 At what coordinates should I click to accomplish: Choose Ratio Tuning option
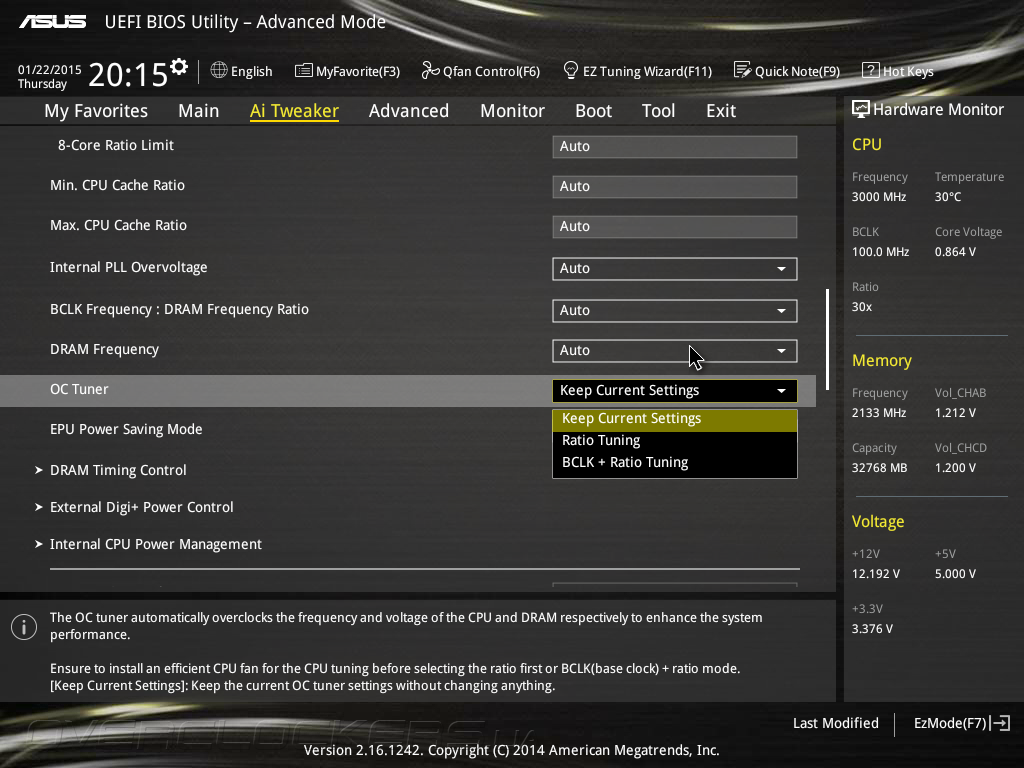(x=675, y=441)
